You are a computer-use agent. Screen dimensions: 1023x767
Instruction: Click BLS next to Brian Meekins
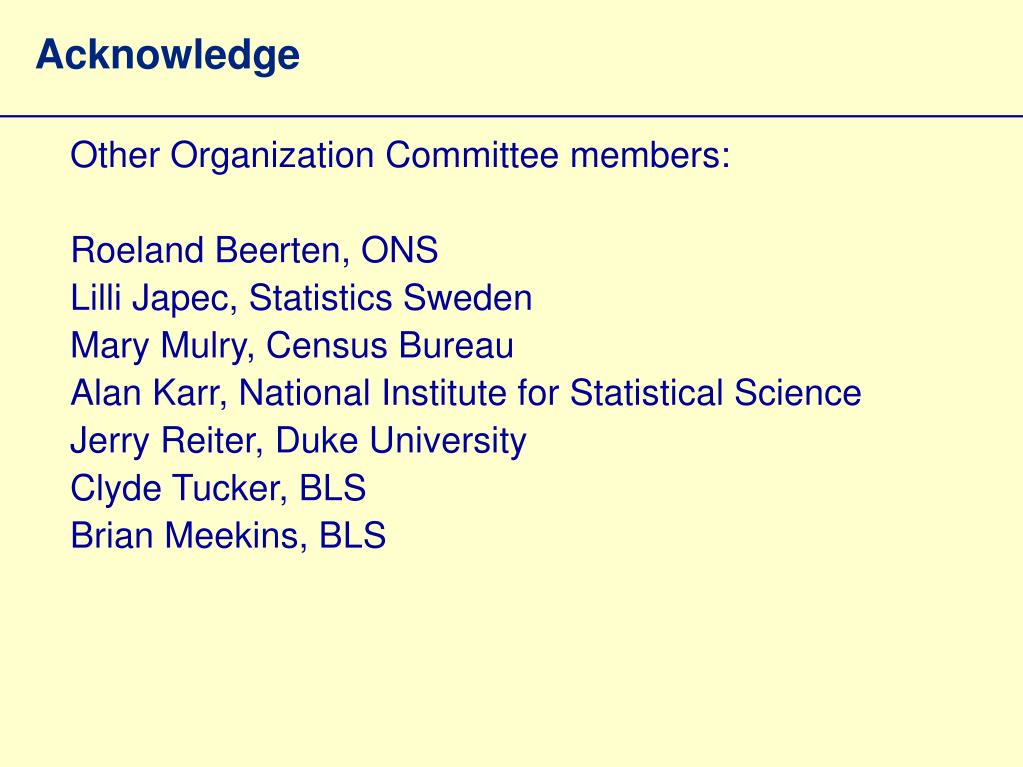tap(352, 535)
